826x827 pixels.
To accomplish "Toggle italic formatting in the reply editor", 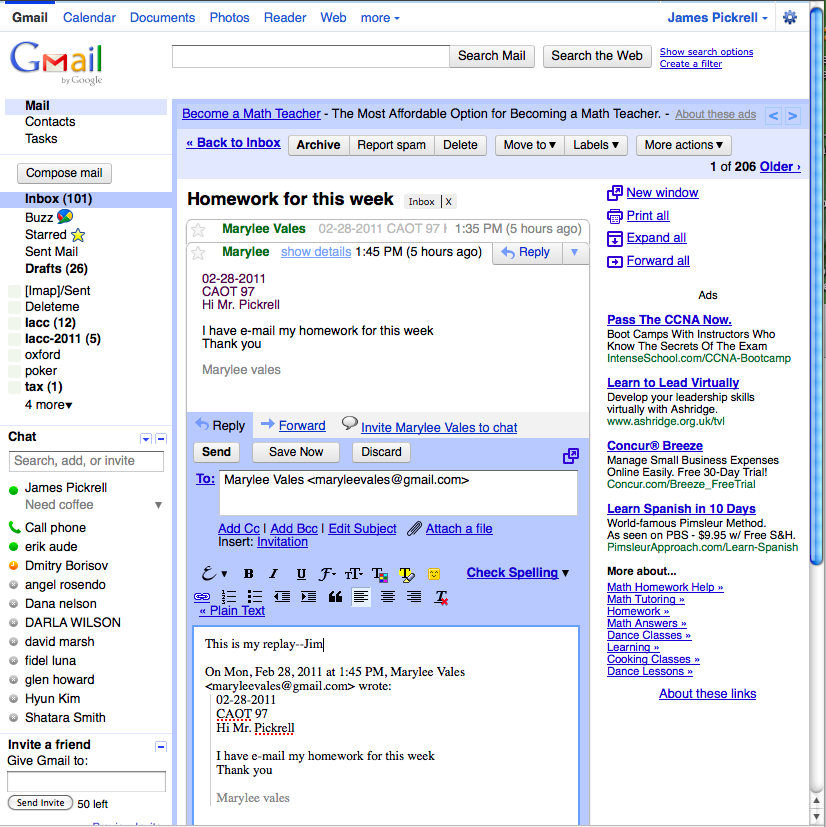I will tap(274, 574).
